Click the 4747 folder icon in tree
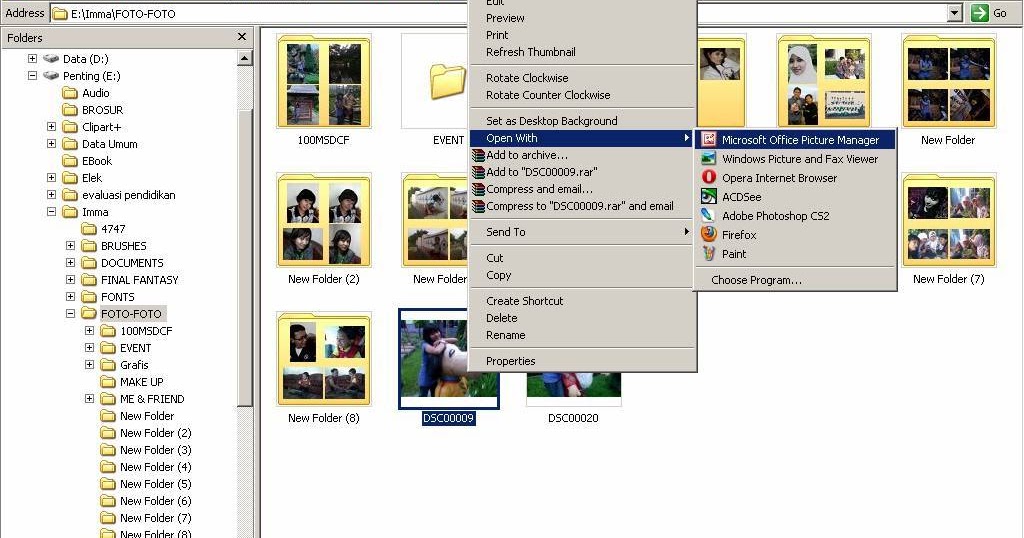The height and width of the screenshot is (538, 1024). 89,229
